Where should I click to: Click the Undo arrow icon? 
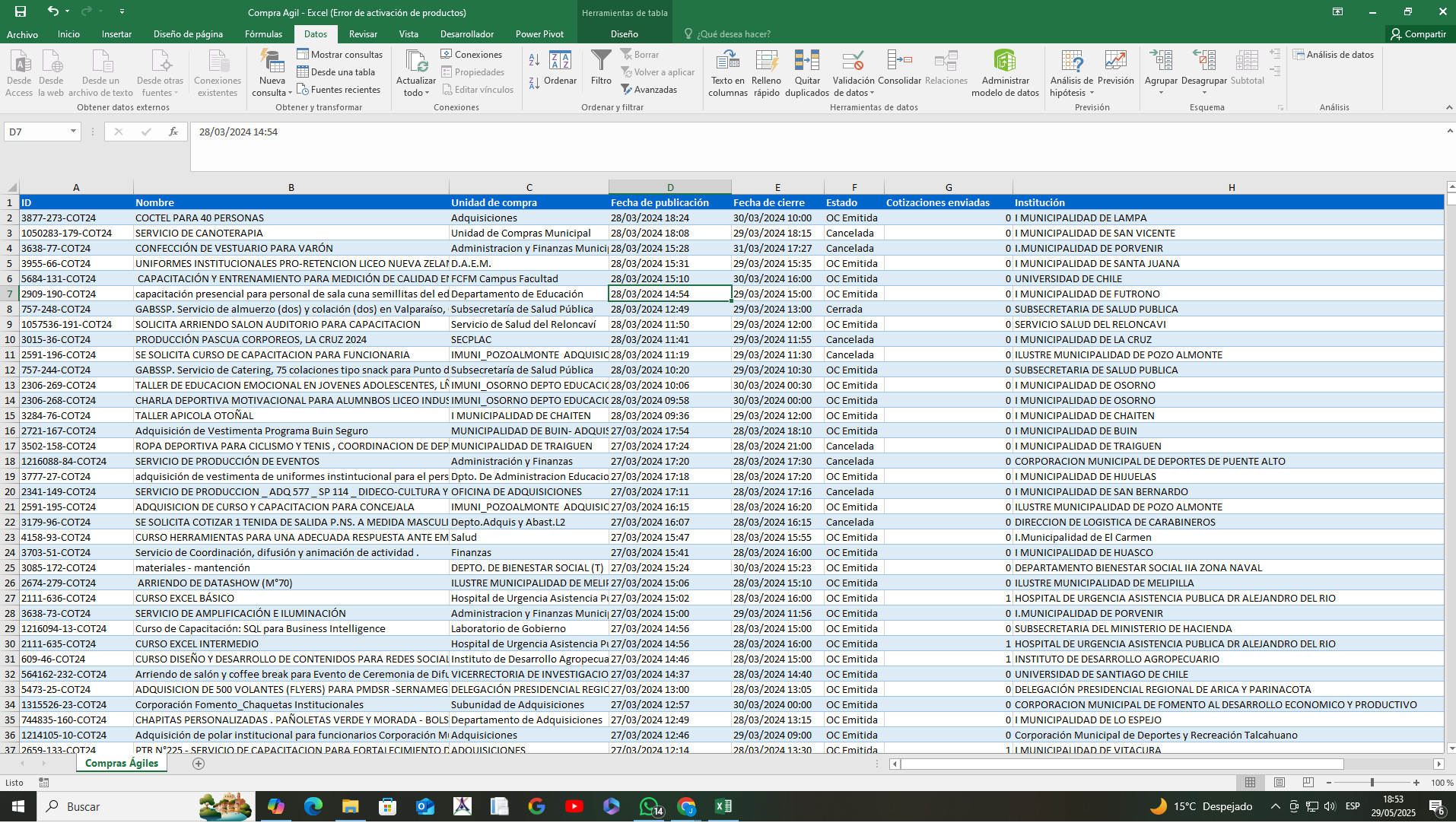pos(52,11)
